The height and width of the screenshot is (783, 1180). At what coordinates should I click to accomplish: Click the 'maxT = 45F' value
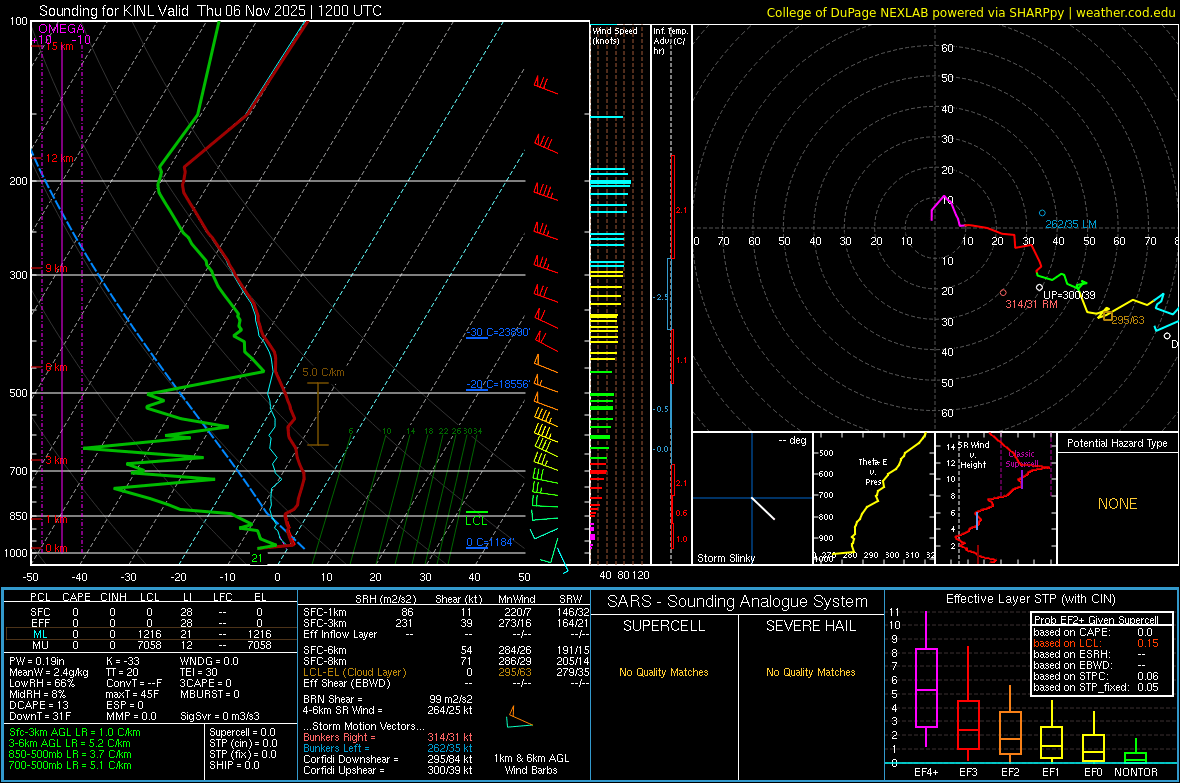tap(132, 694)
